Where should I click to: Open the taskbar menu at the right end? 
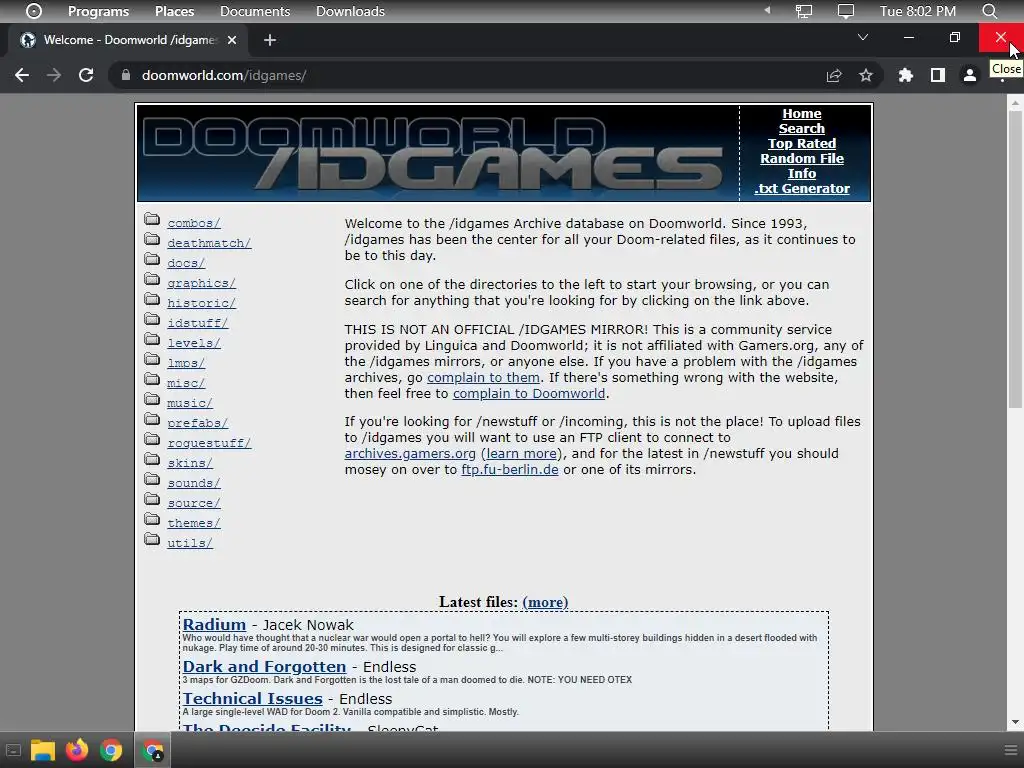pos(1010,750)
